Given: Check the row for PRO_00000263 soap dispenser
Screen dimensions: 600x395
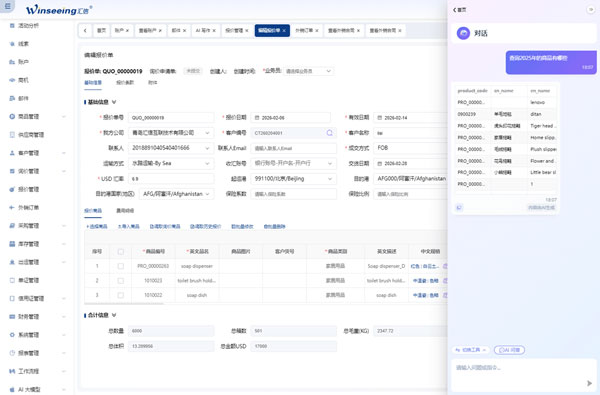Looking at the screenshot, I should 121,266.
